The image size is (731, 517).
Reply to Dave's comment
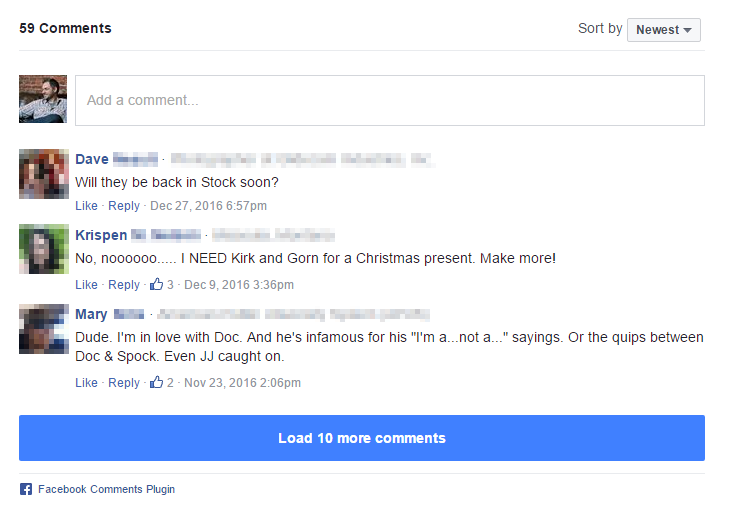point(124,206)
